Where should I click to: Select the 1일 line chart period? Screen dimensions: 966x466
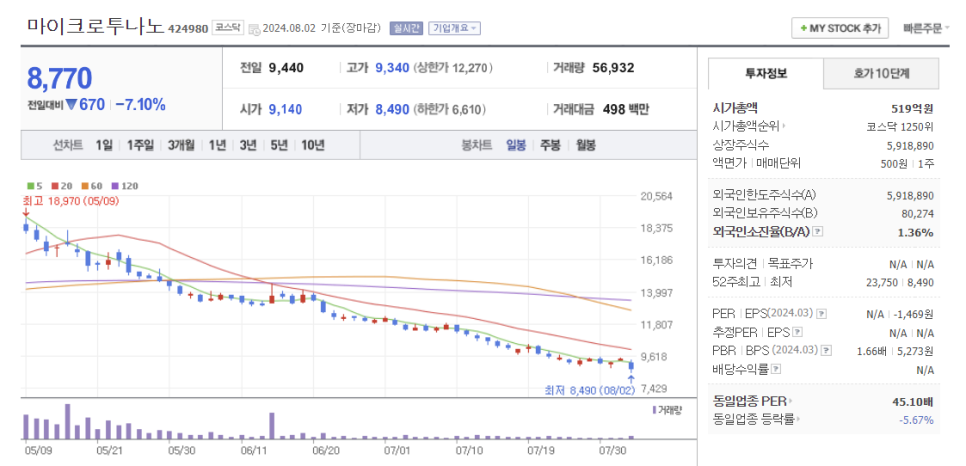pos(104,145)
